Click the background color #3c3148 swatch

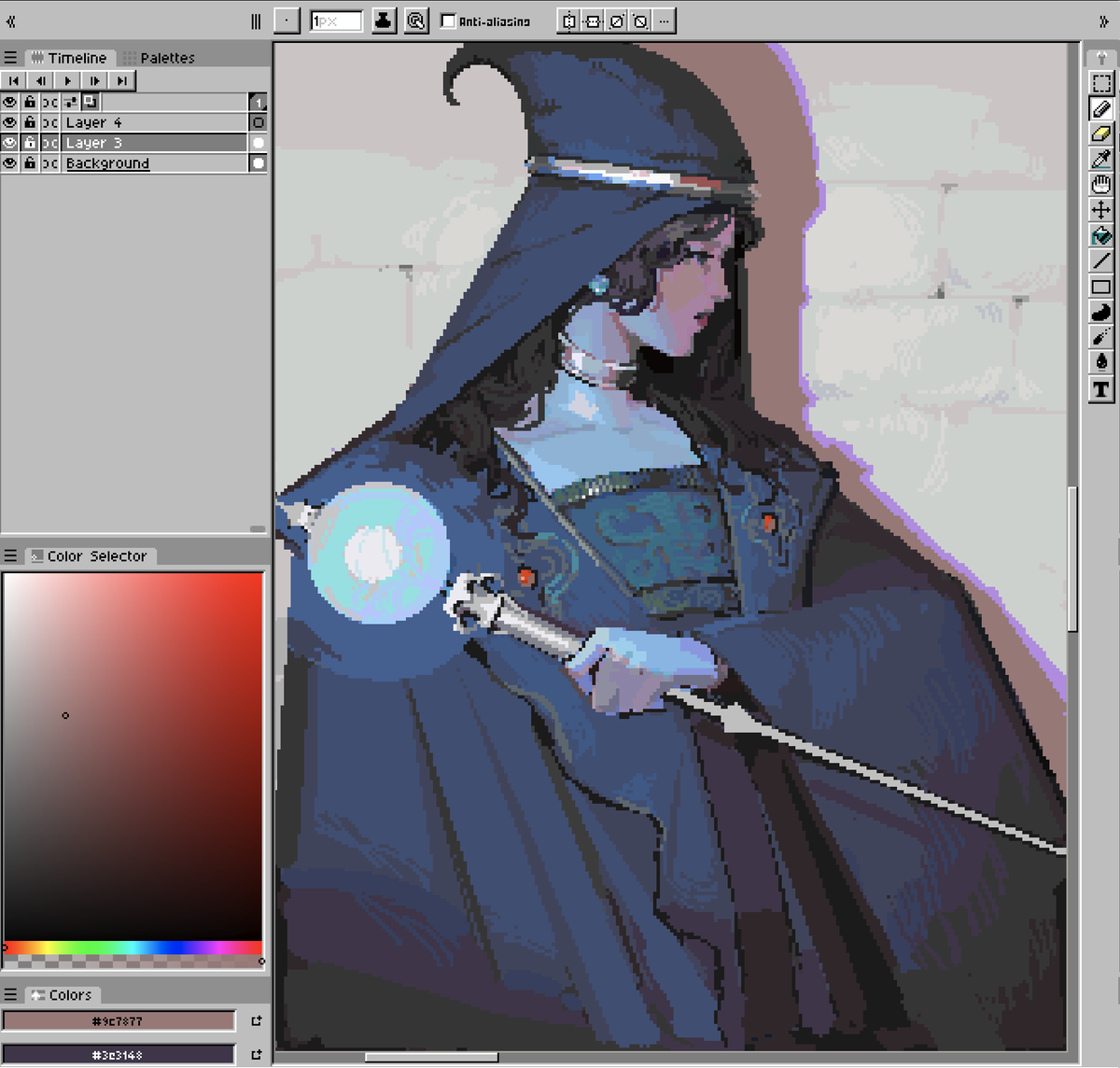(119, 1054)
